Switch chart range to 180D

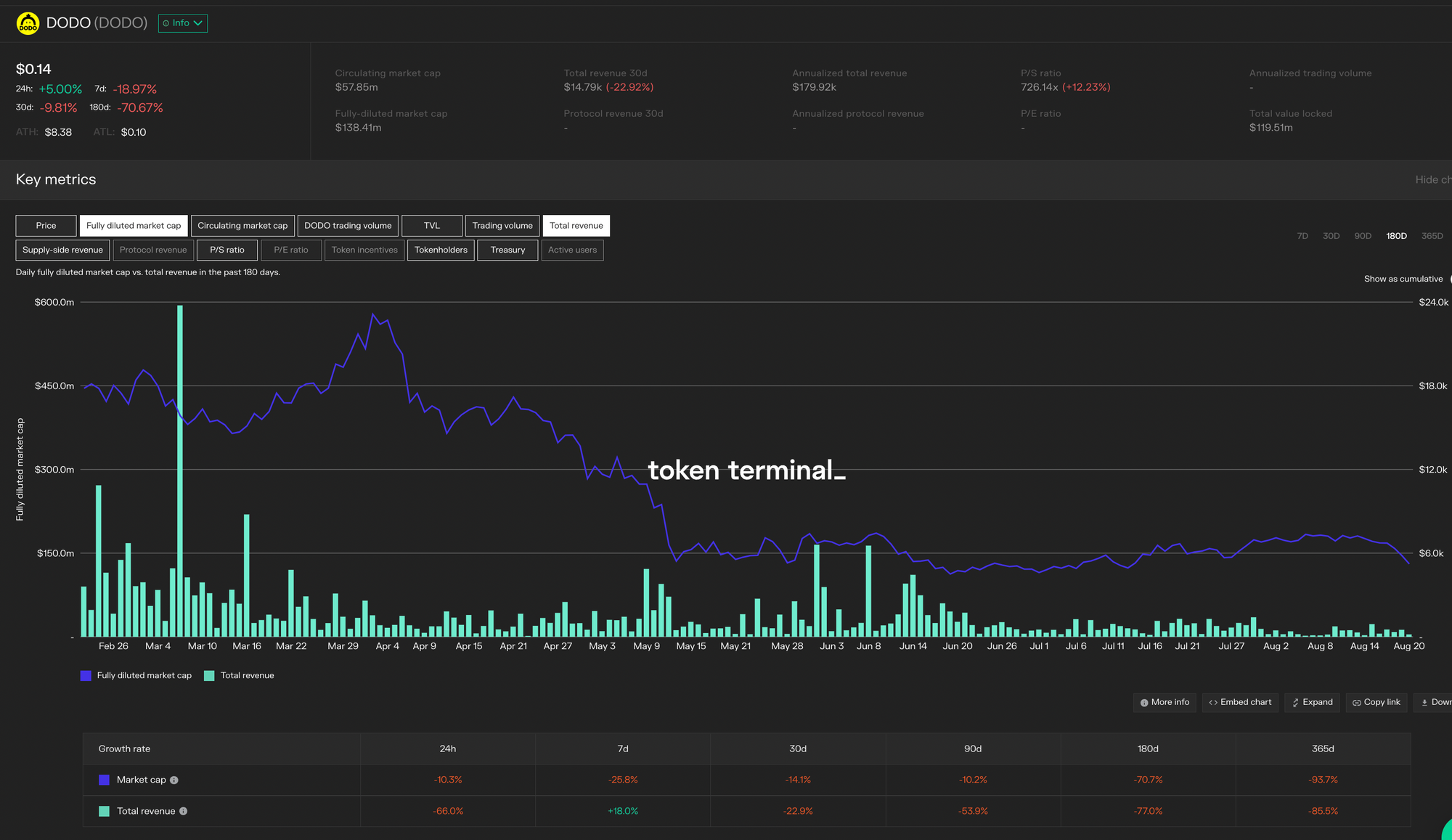click(x=1396, y=236)
